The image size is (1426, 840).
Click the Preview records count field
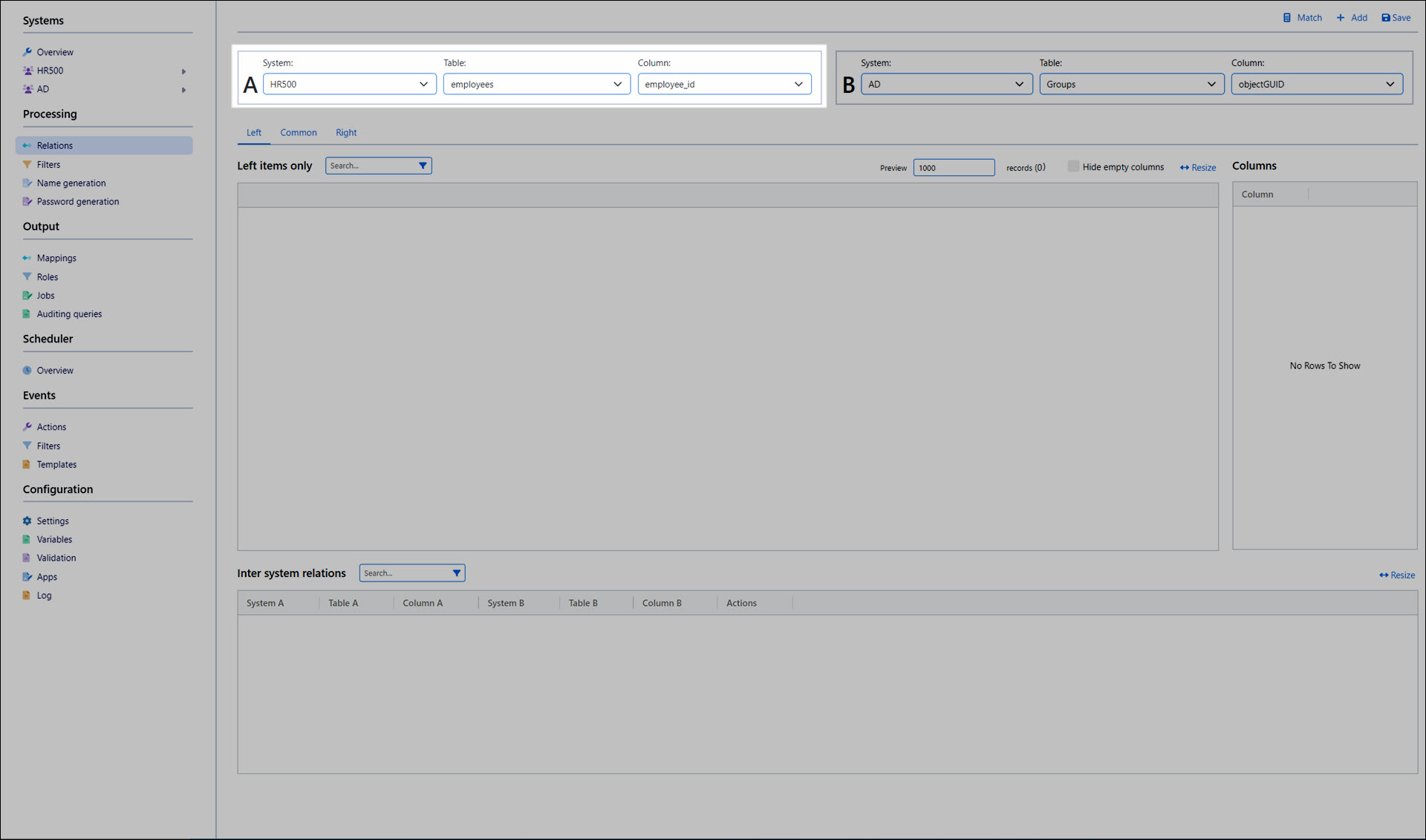coord(953,168)
